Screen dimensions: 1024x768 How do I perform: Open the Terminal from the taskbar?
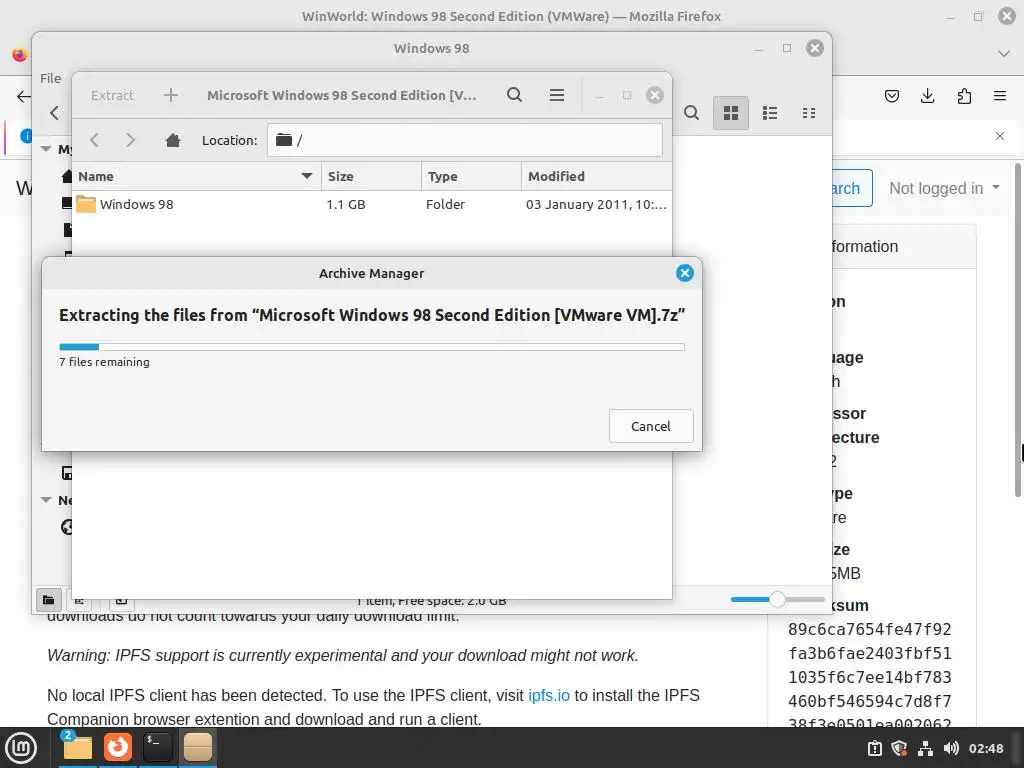(157, 747)
